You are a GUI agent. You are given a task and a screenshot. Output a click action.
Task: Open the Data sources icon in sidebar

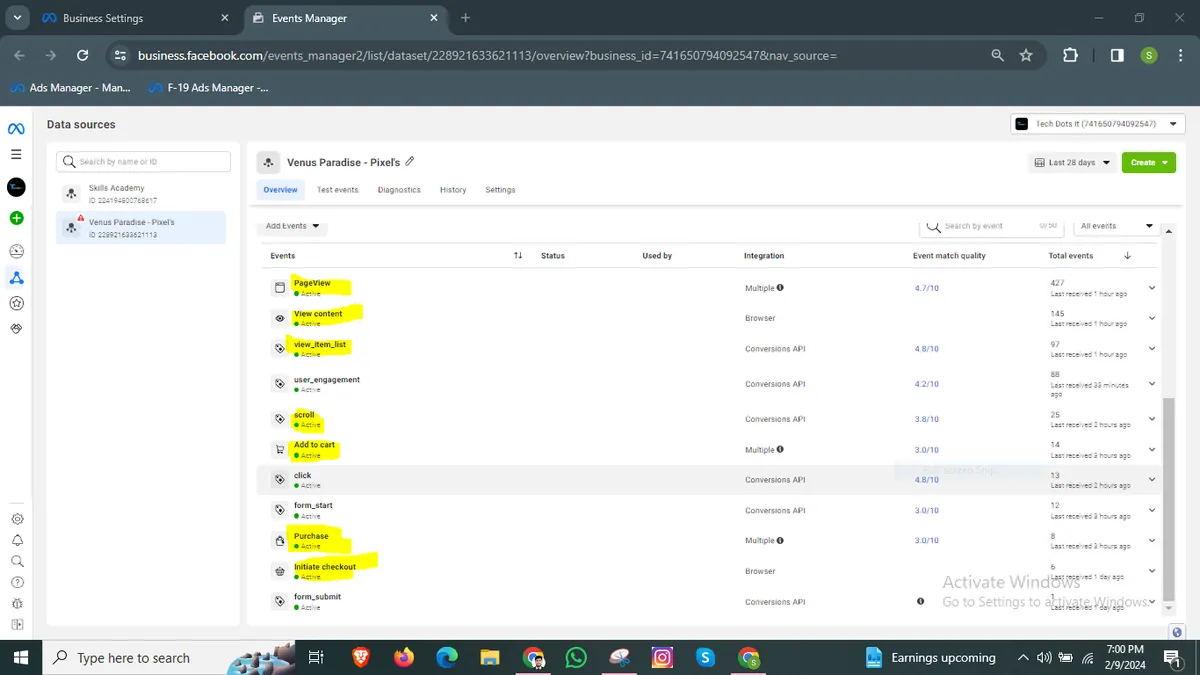[16, 278]
